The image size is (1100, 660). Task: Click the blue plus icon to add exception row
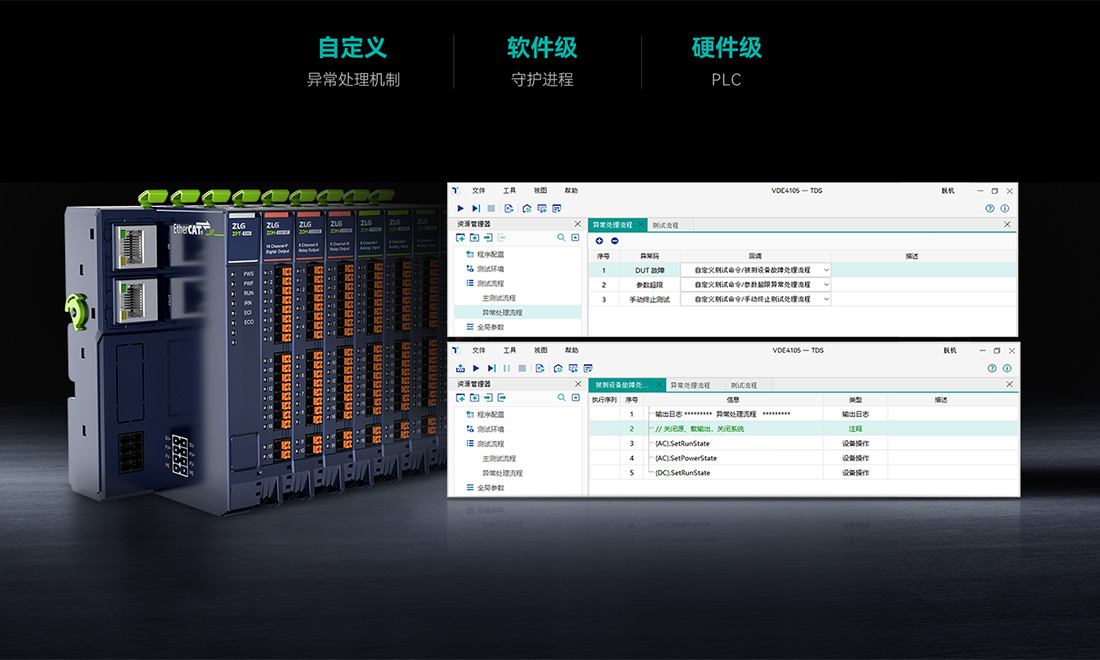click(x=599, y=241)
